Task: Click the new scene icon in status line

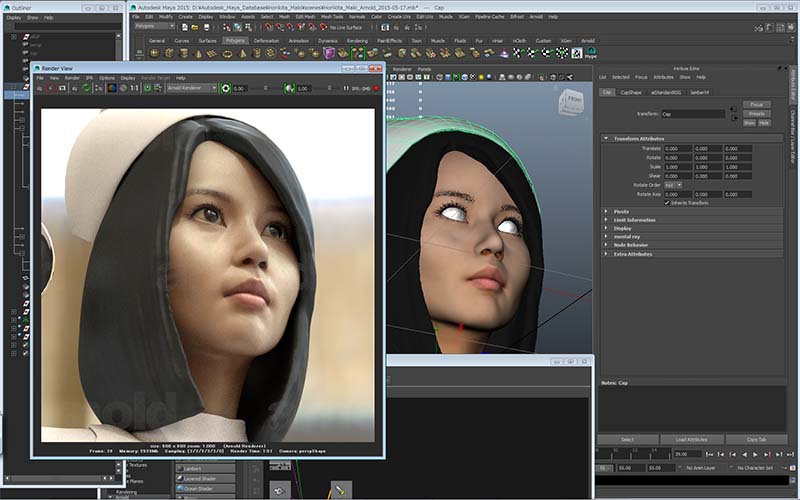Action: click(x=185, y=27)
